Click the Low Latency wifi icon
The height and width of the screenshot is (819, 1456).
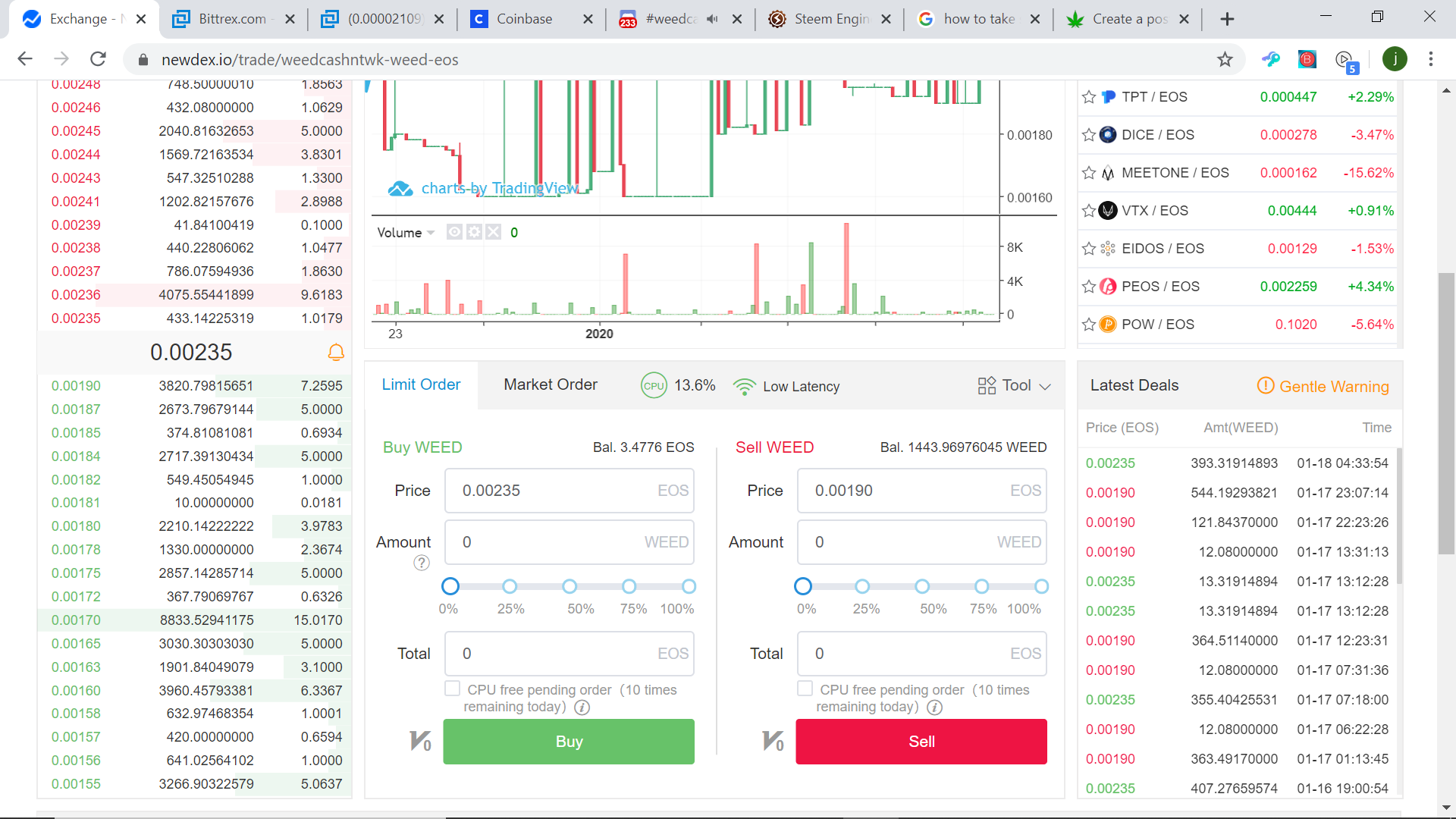coord(745,387)
